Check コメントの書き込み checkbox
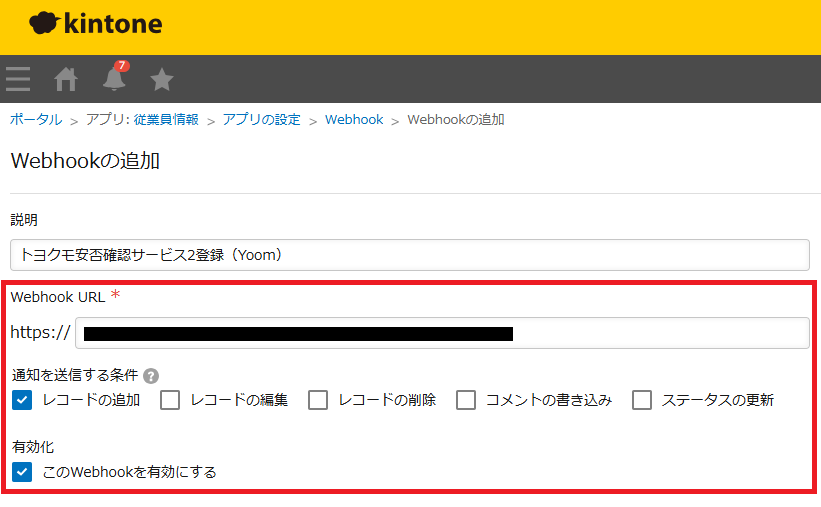Screen dimensions: 821x507 pyautogui.click(x=466, y=400)
